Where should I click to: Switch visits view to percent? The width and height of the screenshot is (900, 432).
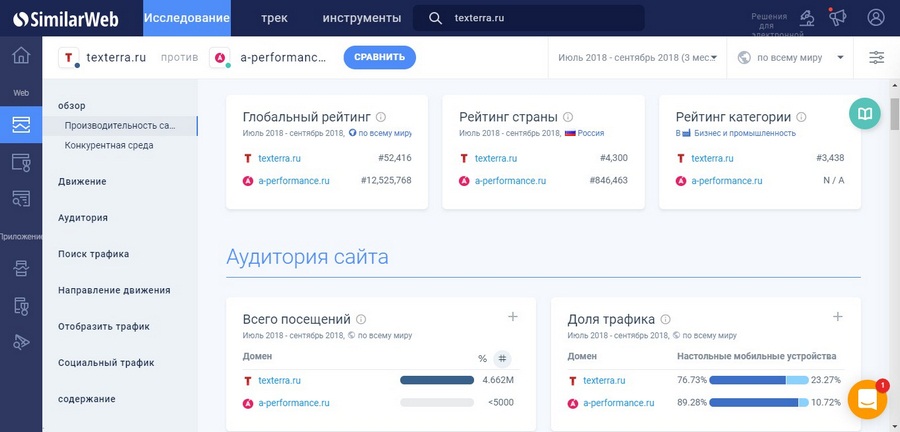coord(482,359)
